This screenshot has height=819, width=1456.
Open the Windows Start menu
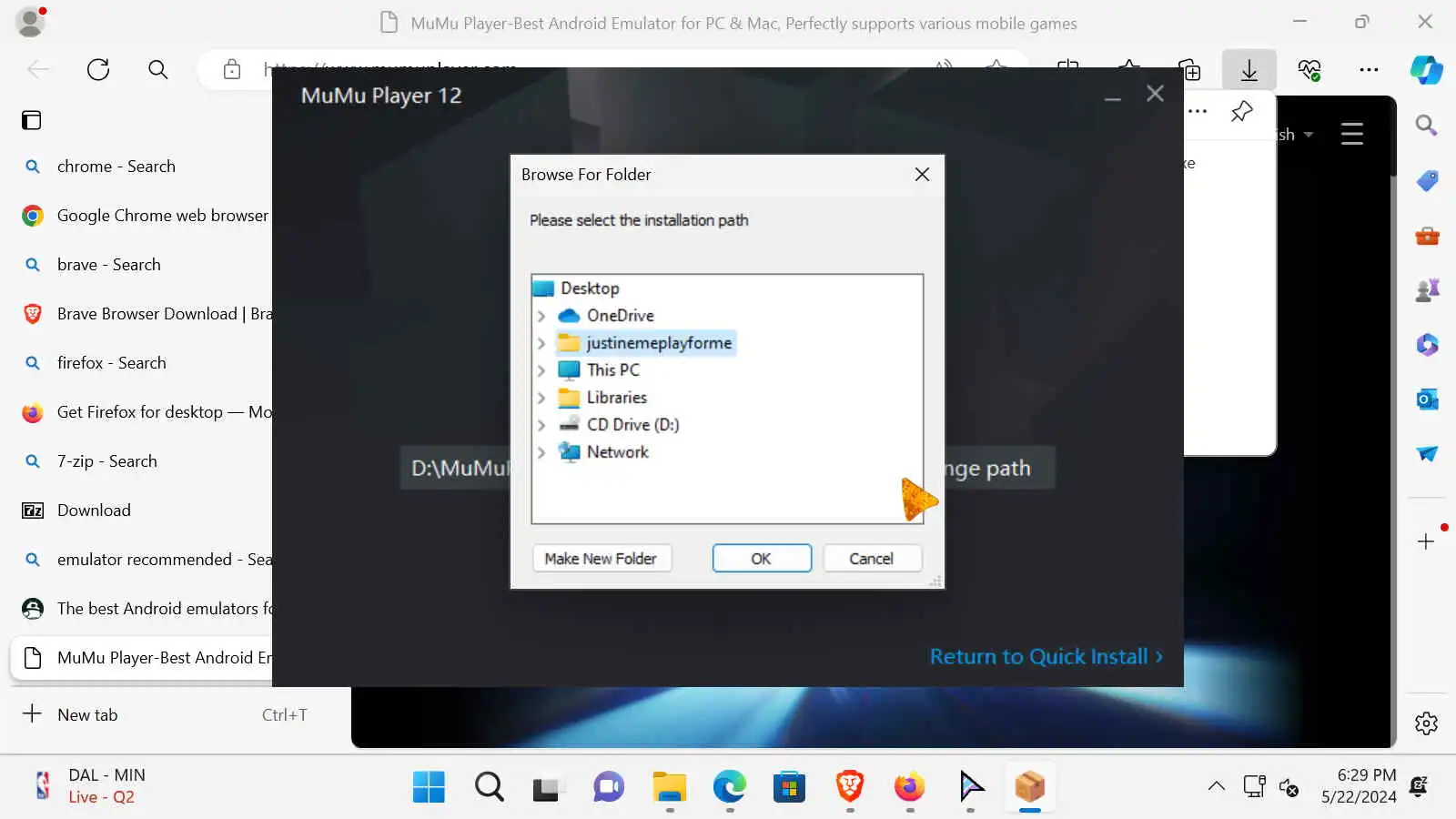coord(429,786)
